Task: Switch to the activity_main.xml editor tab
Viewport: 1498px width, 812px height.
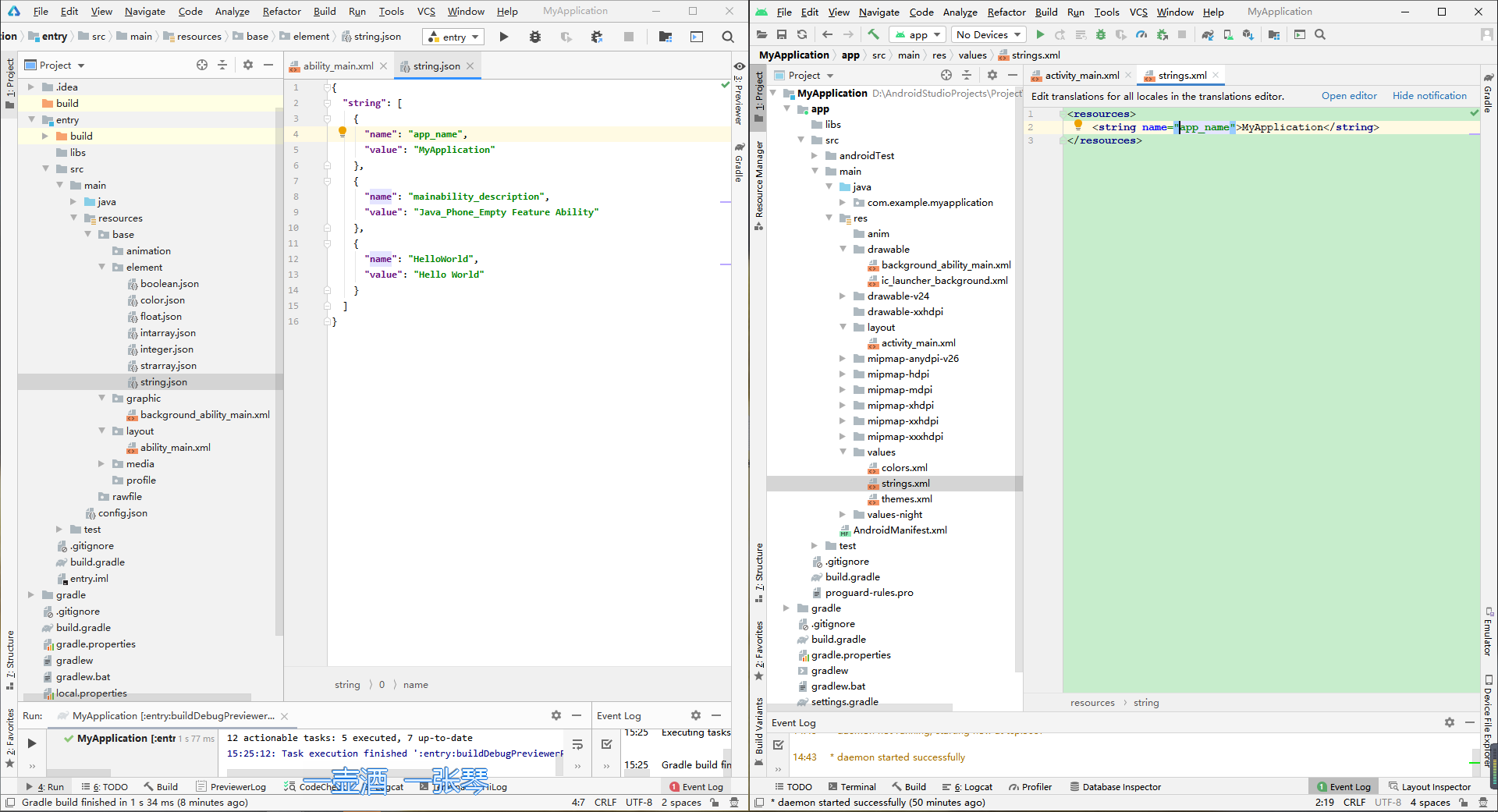Action: tap(1081, 75)
